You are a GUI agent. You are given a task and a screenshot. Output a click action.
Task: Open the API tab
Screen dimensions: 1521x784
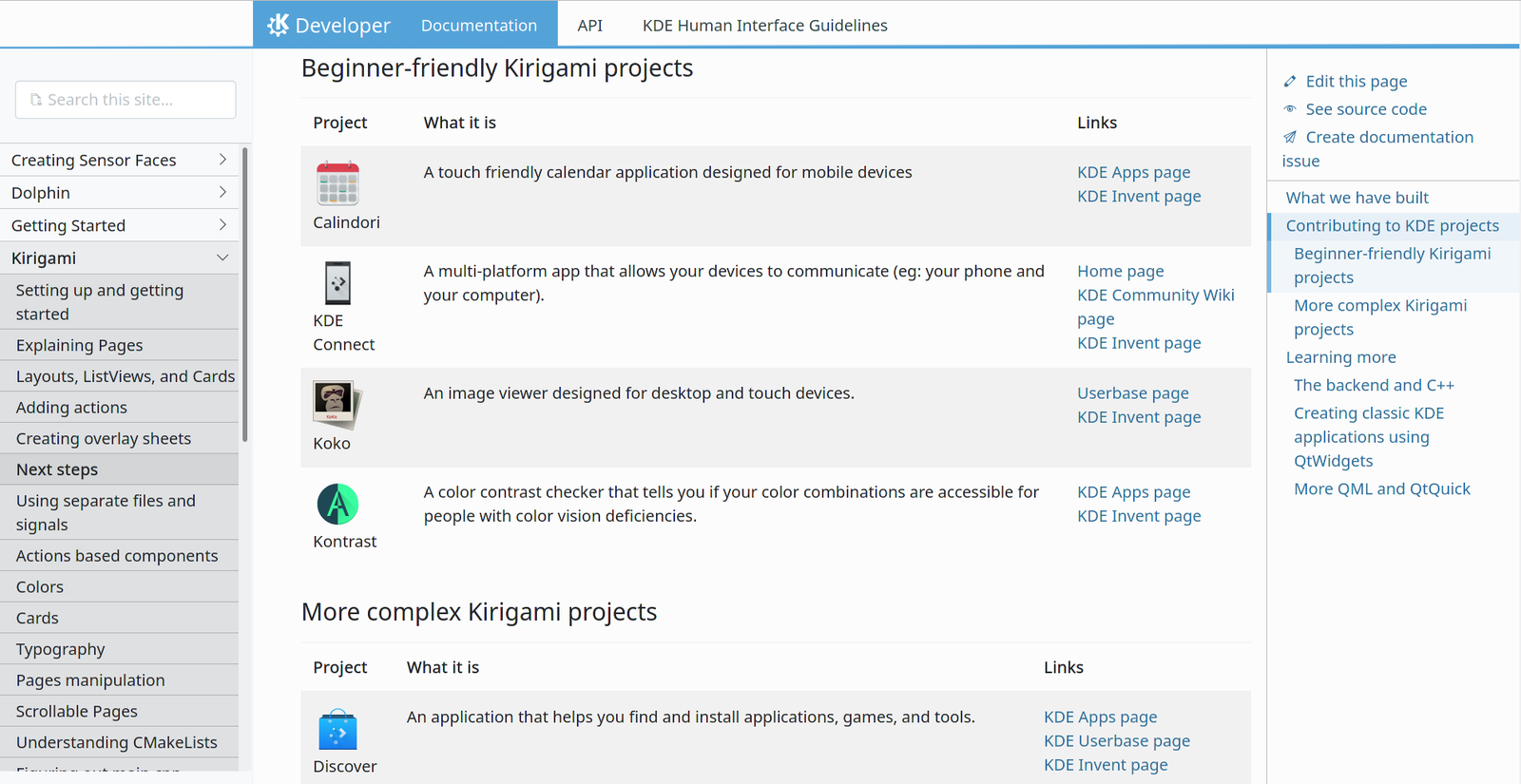tap(589, 26)
